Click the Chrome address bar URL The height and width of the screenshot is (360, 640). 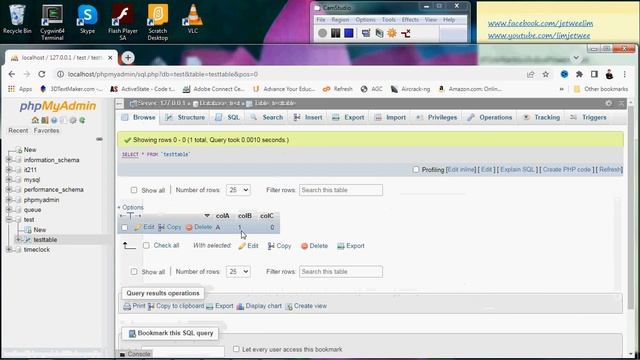pos(162,74)
